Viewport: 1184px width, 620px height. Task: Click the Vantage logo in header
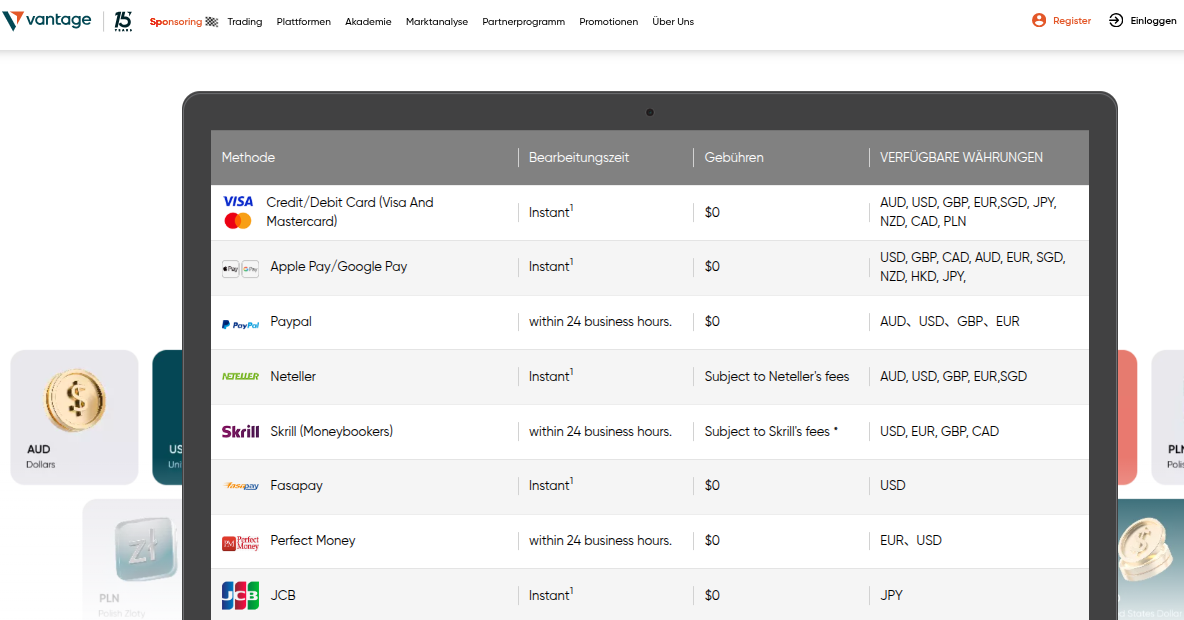48,21
